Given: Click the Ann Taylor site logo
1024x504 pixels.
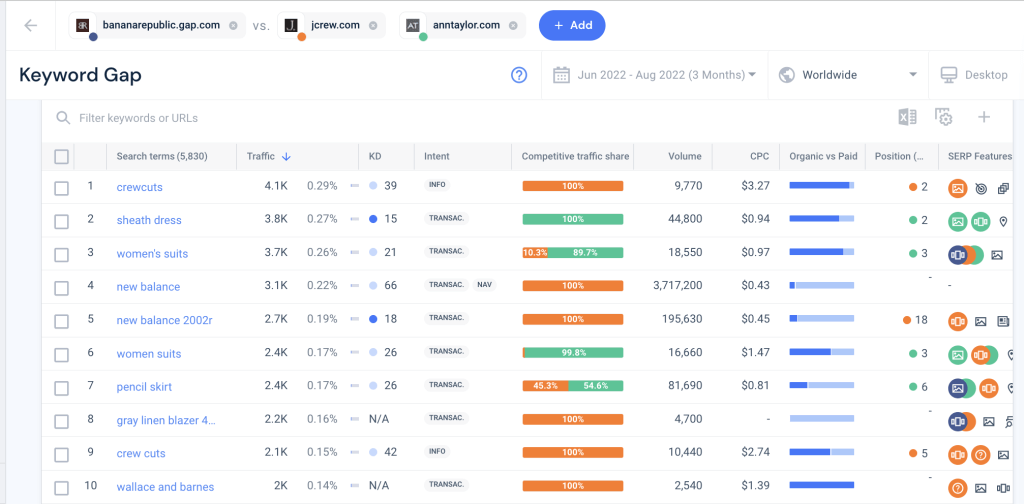Looking at the screenshot, I should tap(413, 25).
